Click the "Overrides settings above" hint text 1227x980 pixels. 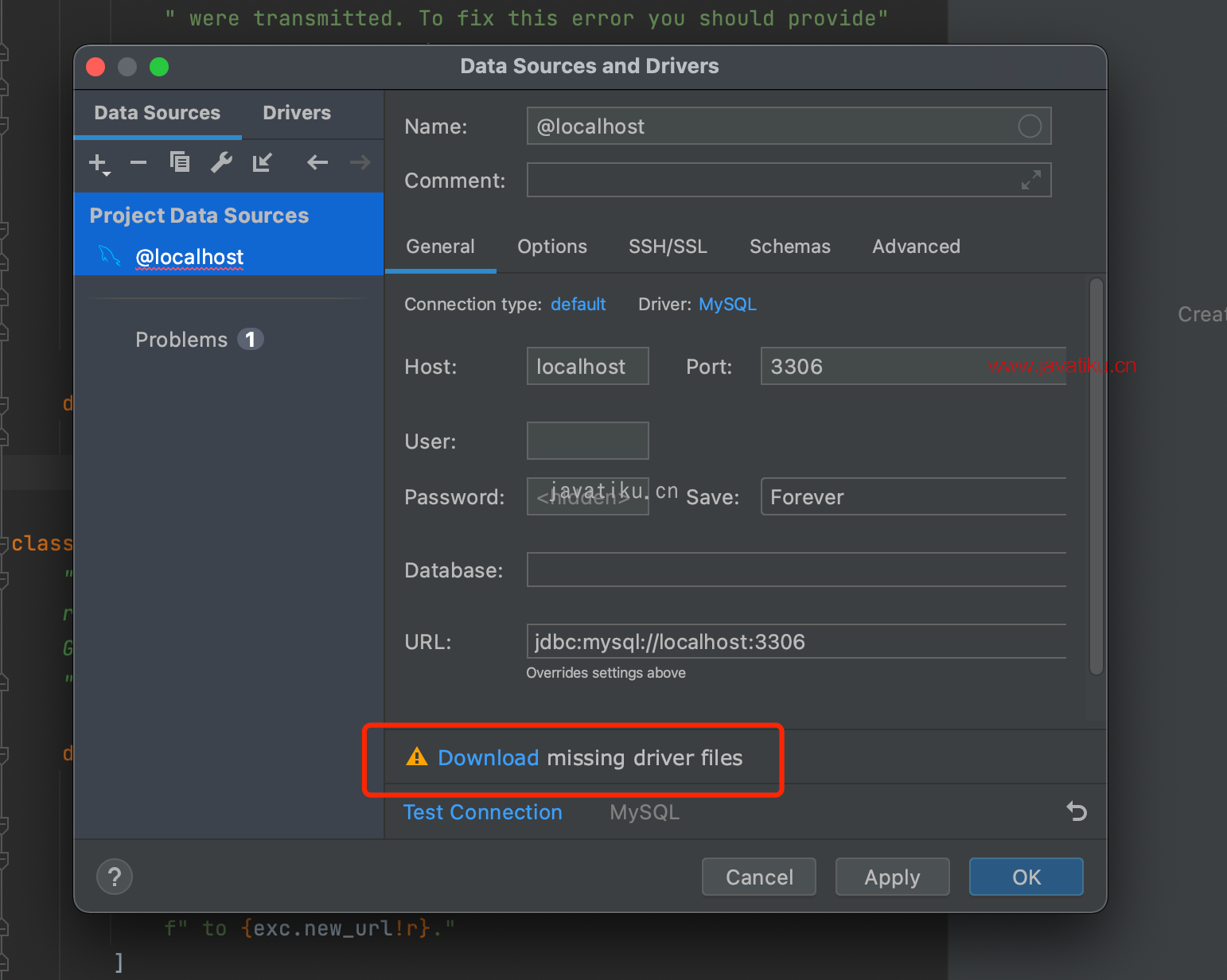pos(606,673)
